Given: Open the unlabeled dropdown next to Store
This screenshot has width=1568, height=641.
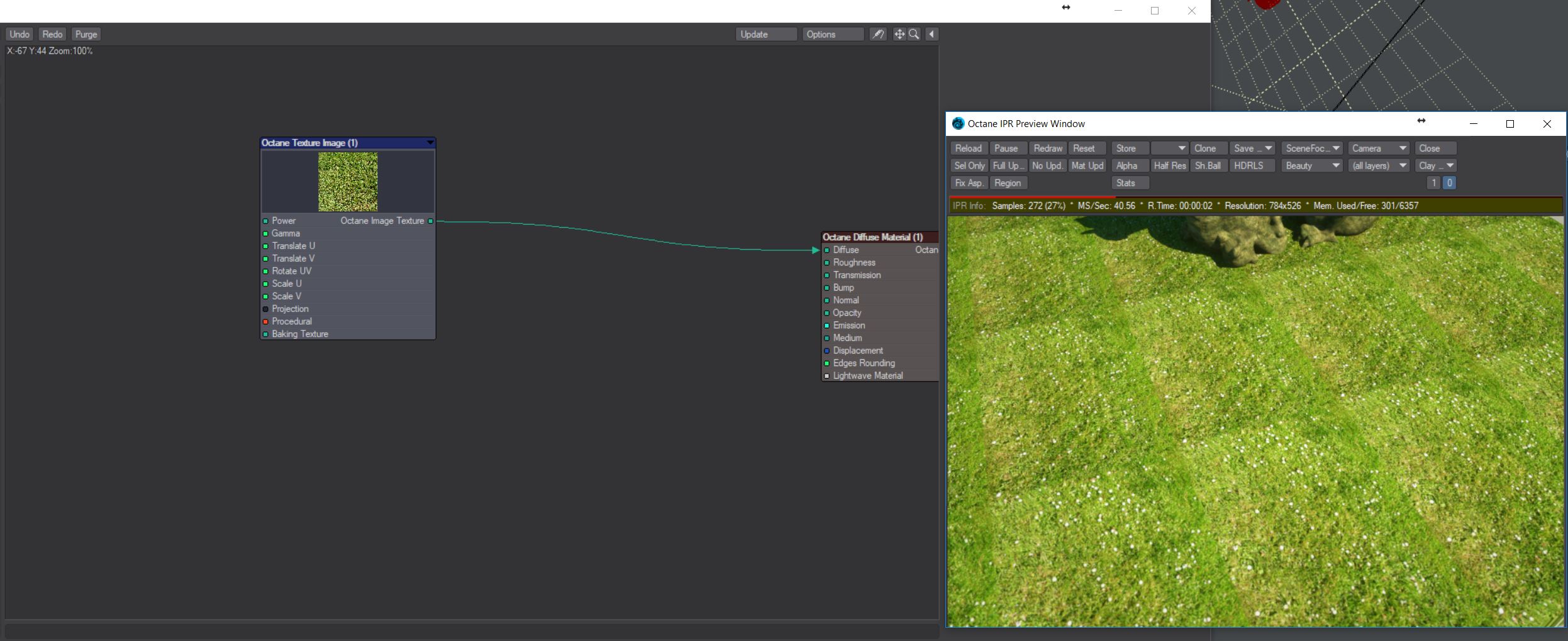Looking at the screenshot, I should (1170, 148).
